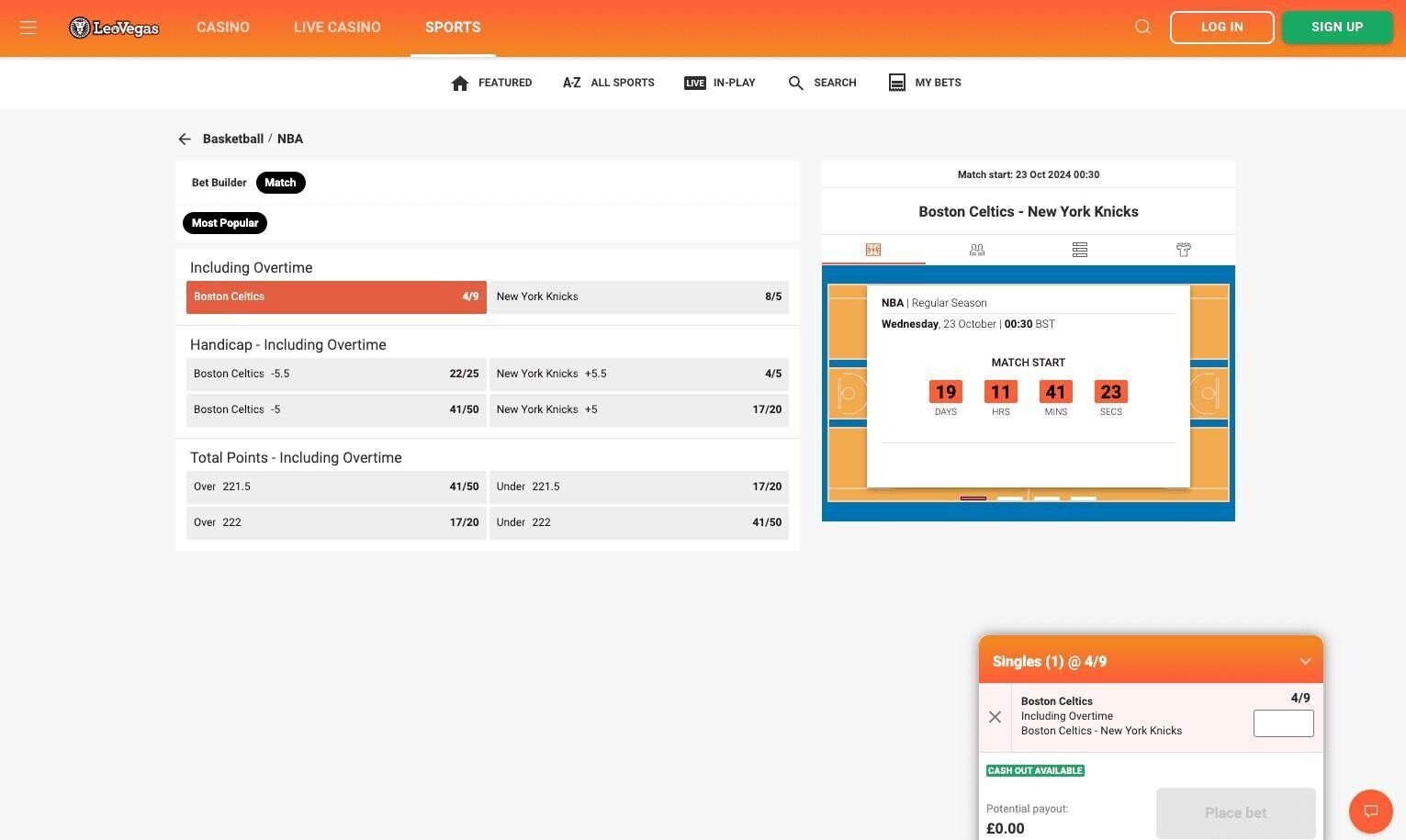Click the Including Overtime market heading
This screenshot has width=1406, height=840.
[x=252, y=268]
